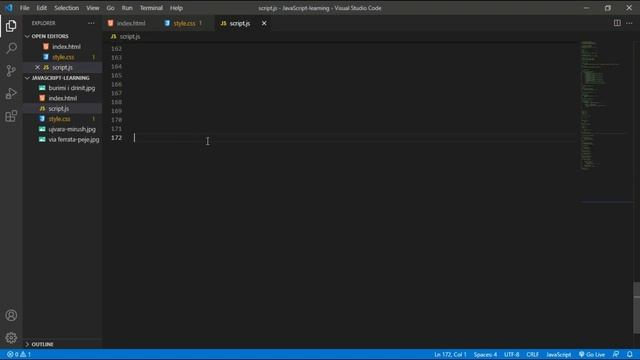Change language mode JavaScript
This screenshot has width=640, height=360.
tap(558, 354)
